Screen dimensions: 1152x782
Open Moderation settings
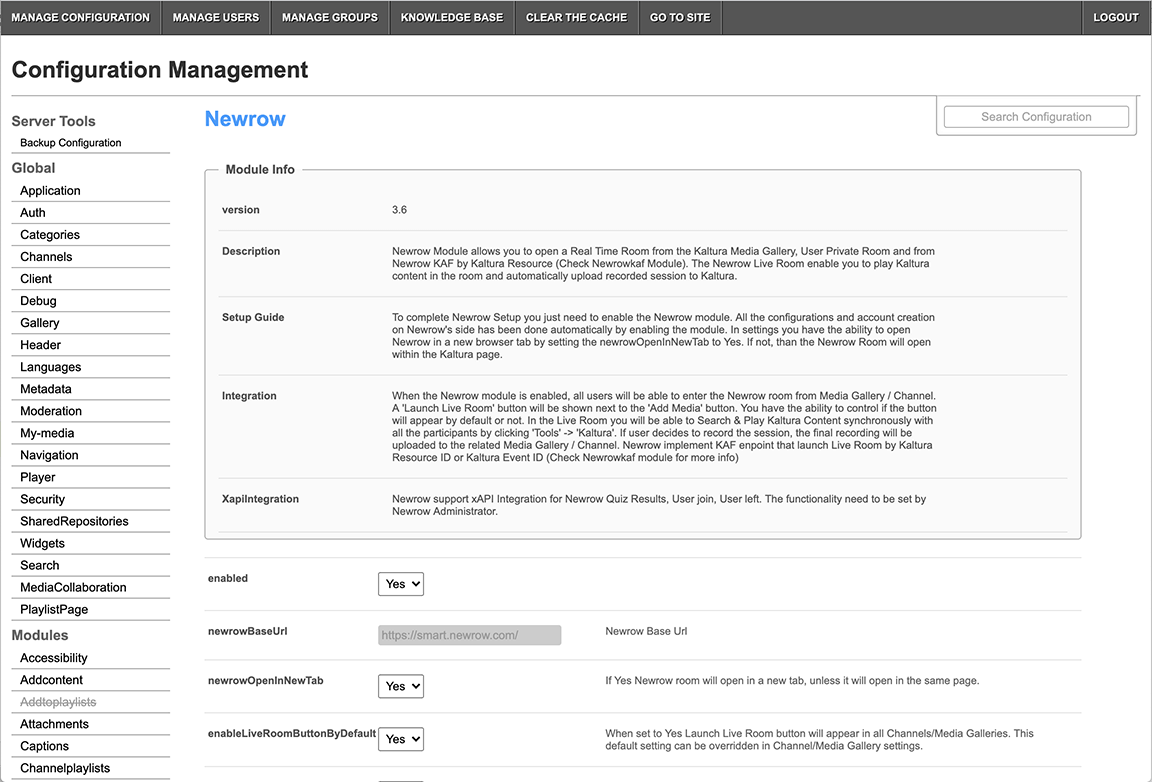coord(51,411)
